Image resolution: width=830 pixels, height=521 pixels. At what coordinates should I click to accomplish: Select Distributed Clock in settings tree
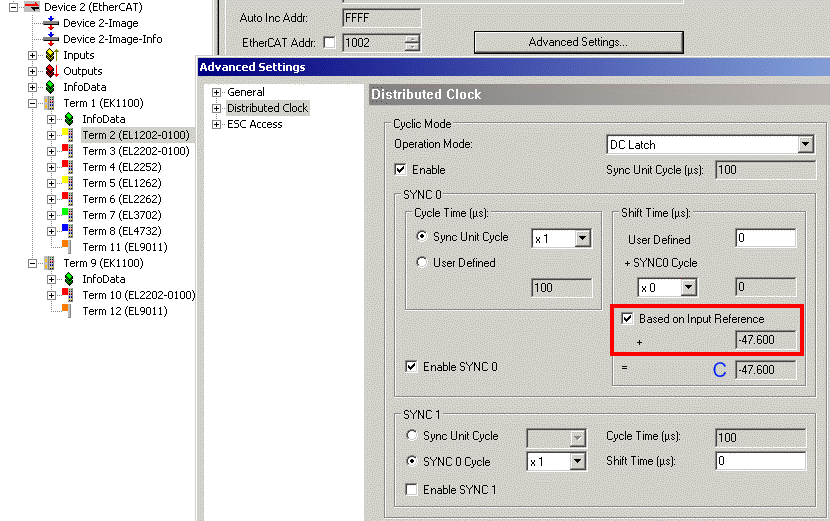tap(267, 107)
